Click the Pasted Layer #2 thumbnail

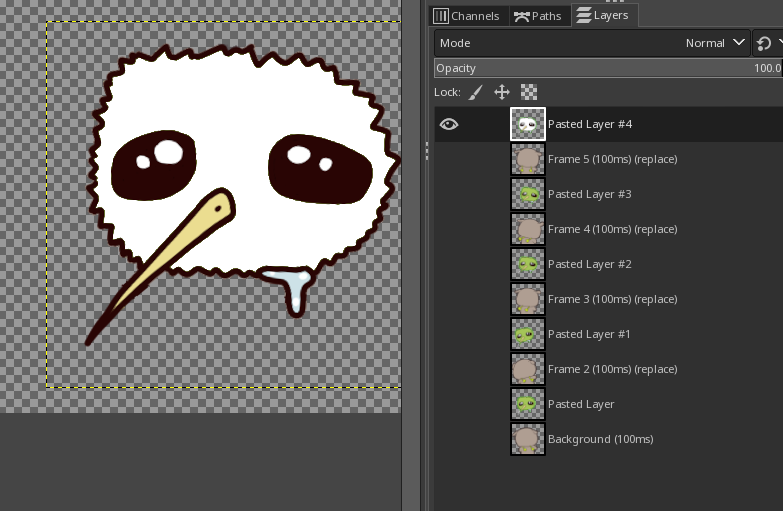[528, 264]
